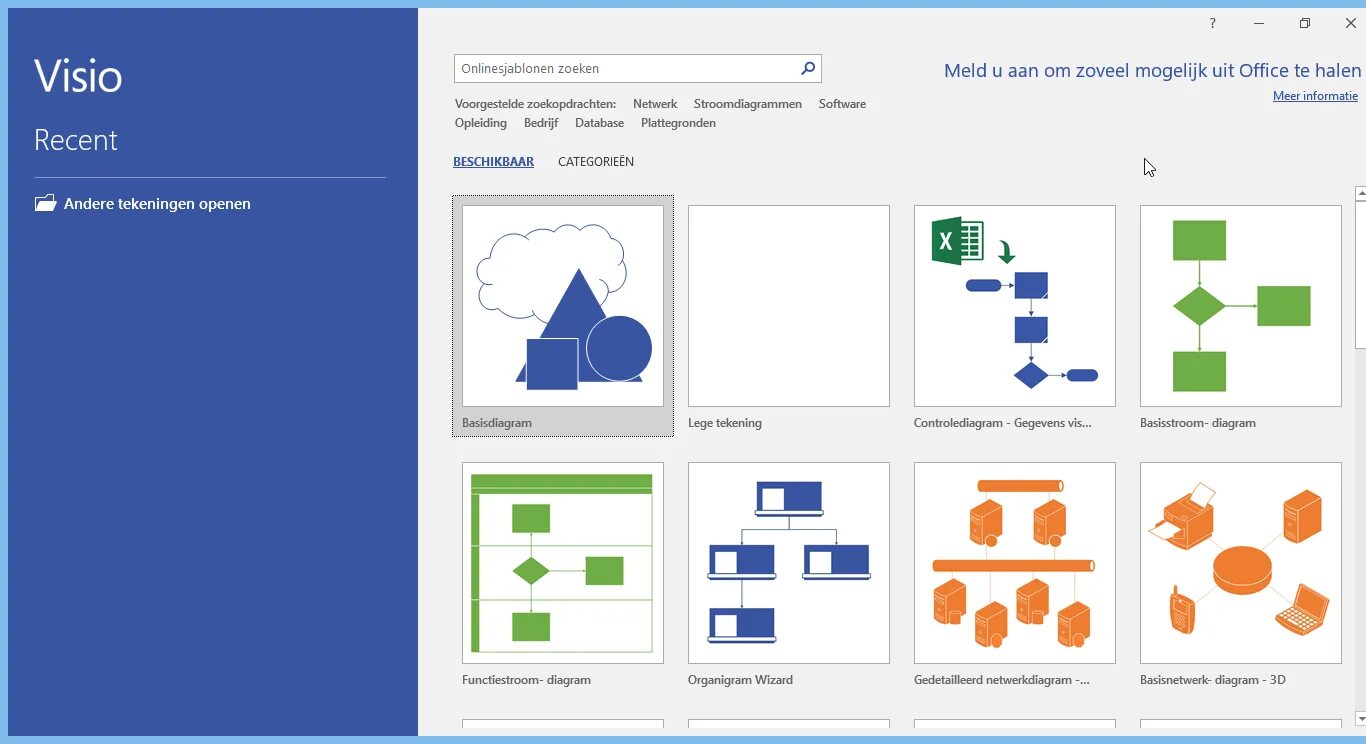The width and height of the screenshot is (1366, 744).
Task: Click the Lege tekening caption text
Action: (x=725, y=423)
